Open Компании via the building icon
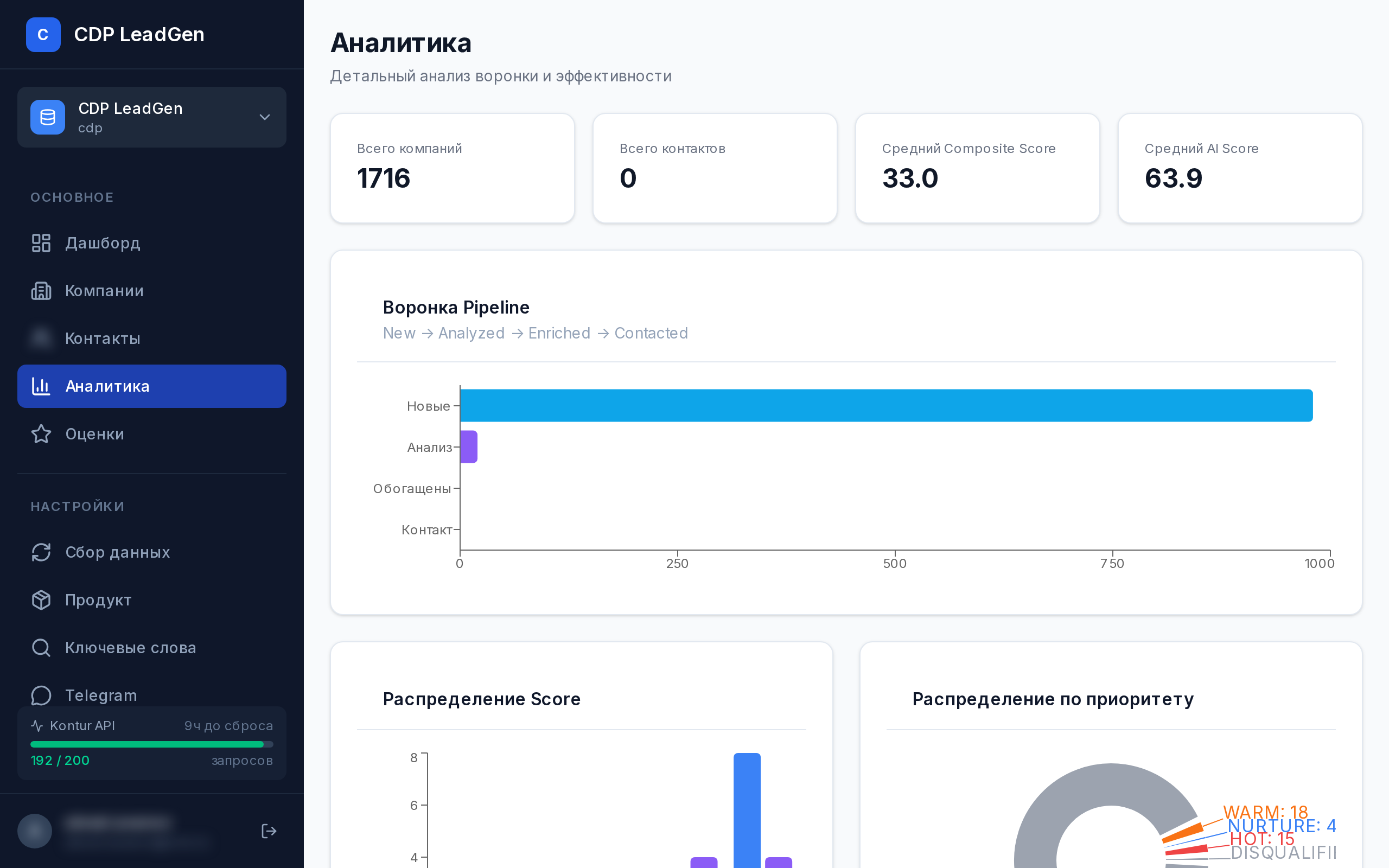Viewport: 1389px width, 868px height. point(41,291)
